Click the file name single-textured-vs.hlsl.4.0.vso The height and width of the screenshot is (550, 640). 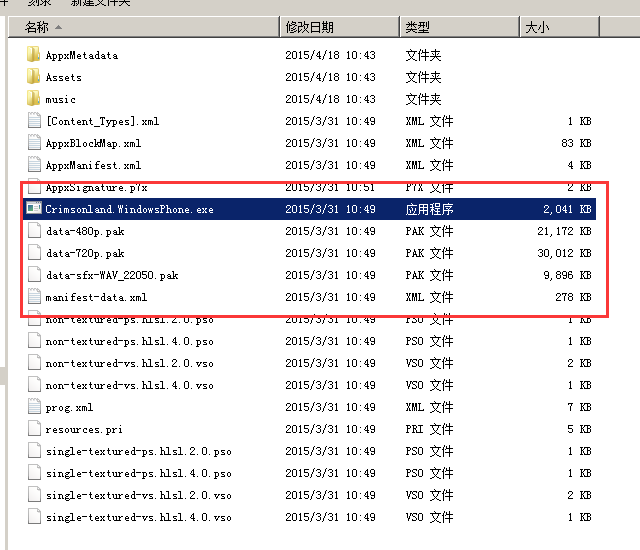(138, 518)
